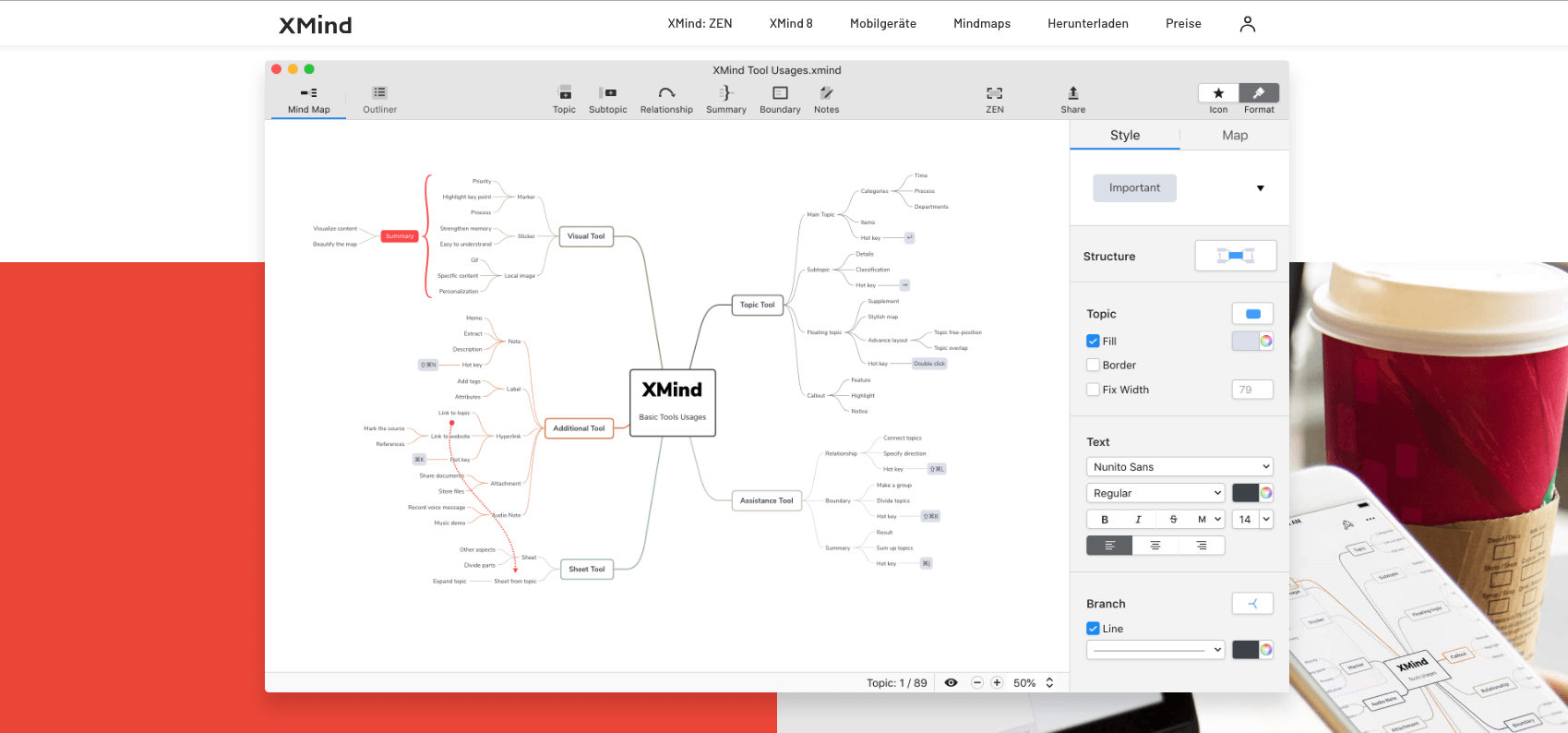Open the branch line style dropdown
This screenshot has height=733, width=1568.
click(1155, 650)
